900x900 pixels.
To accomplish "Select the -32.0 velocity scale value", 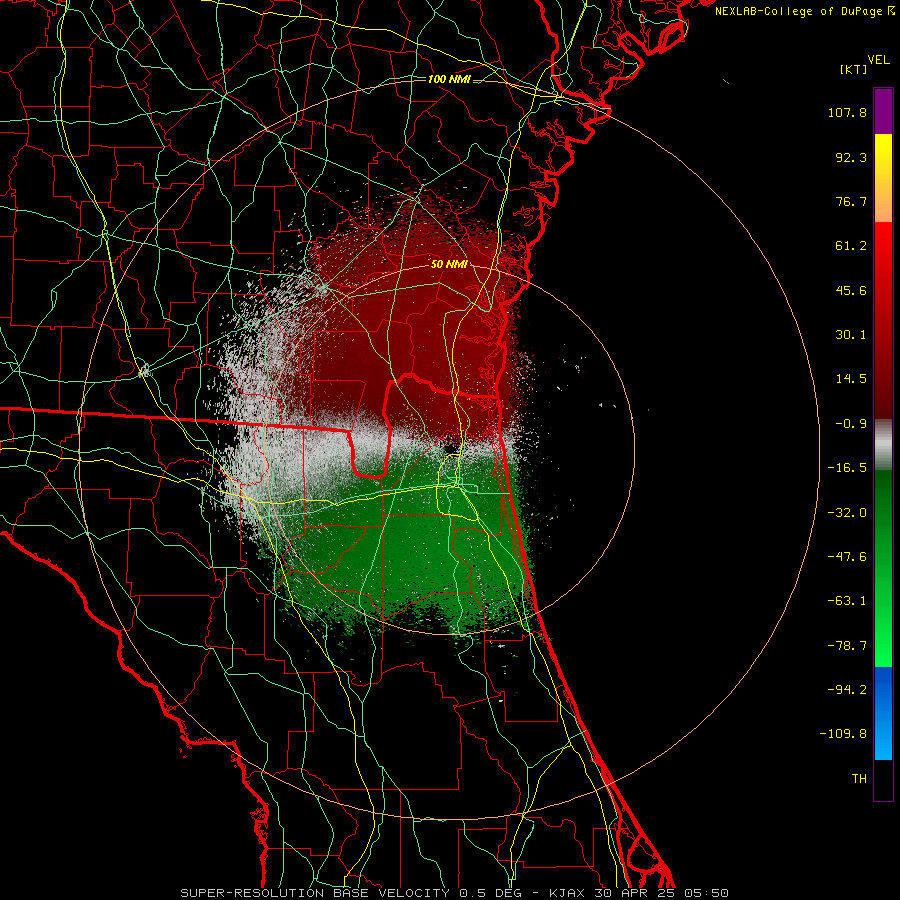I will (x=847, y=513).
